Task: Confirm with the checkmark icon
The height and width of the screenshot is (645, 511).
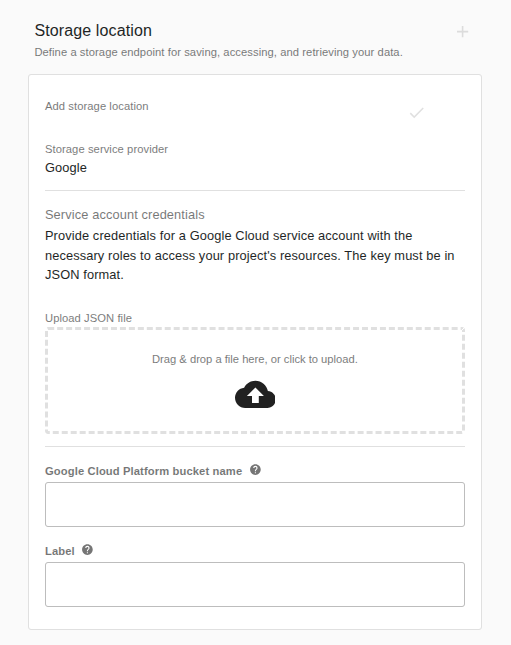Action: [416, 112]
